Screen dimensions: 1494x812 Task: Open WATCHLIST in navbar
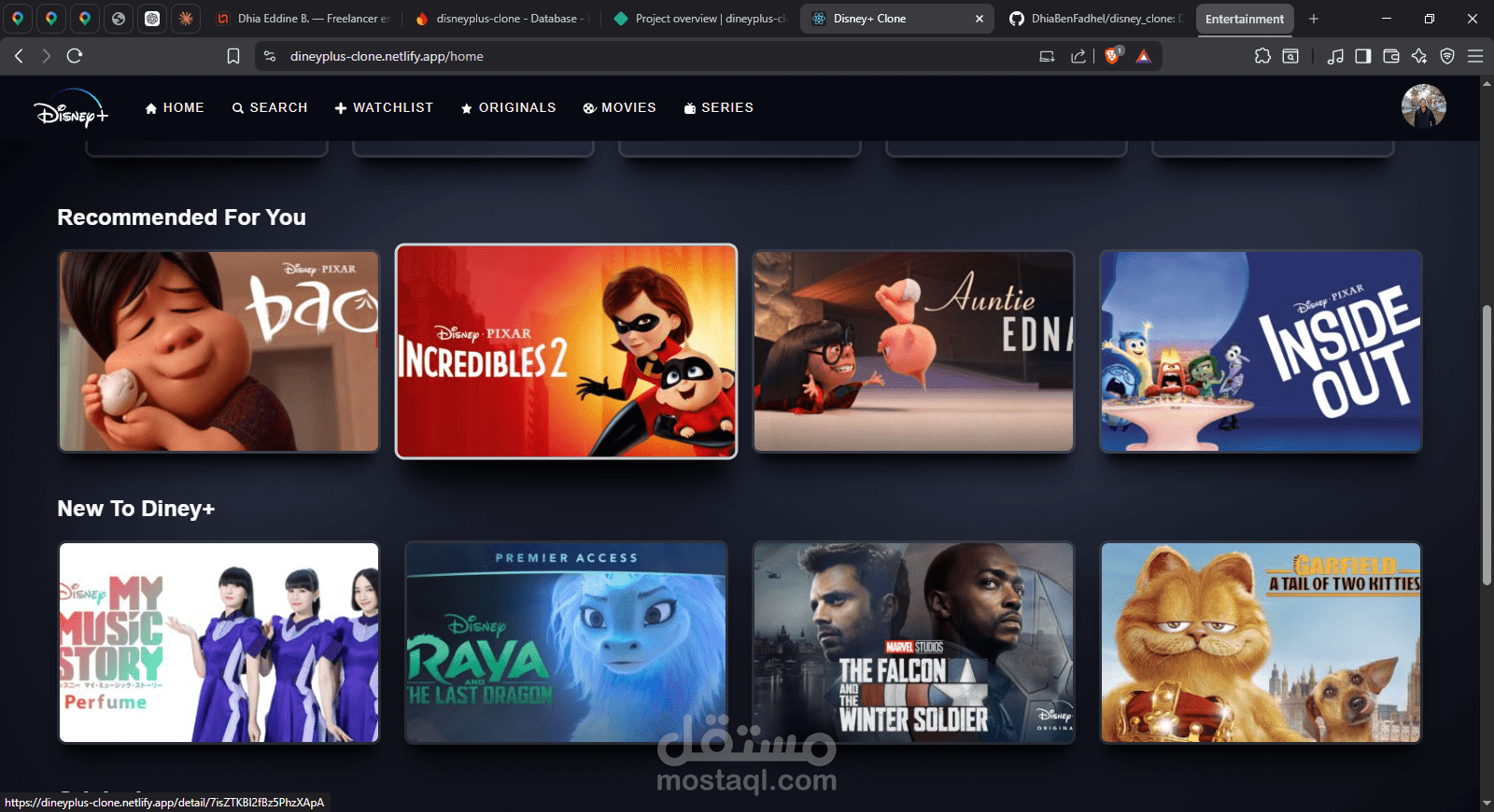(384, 107)
